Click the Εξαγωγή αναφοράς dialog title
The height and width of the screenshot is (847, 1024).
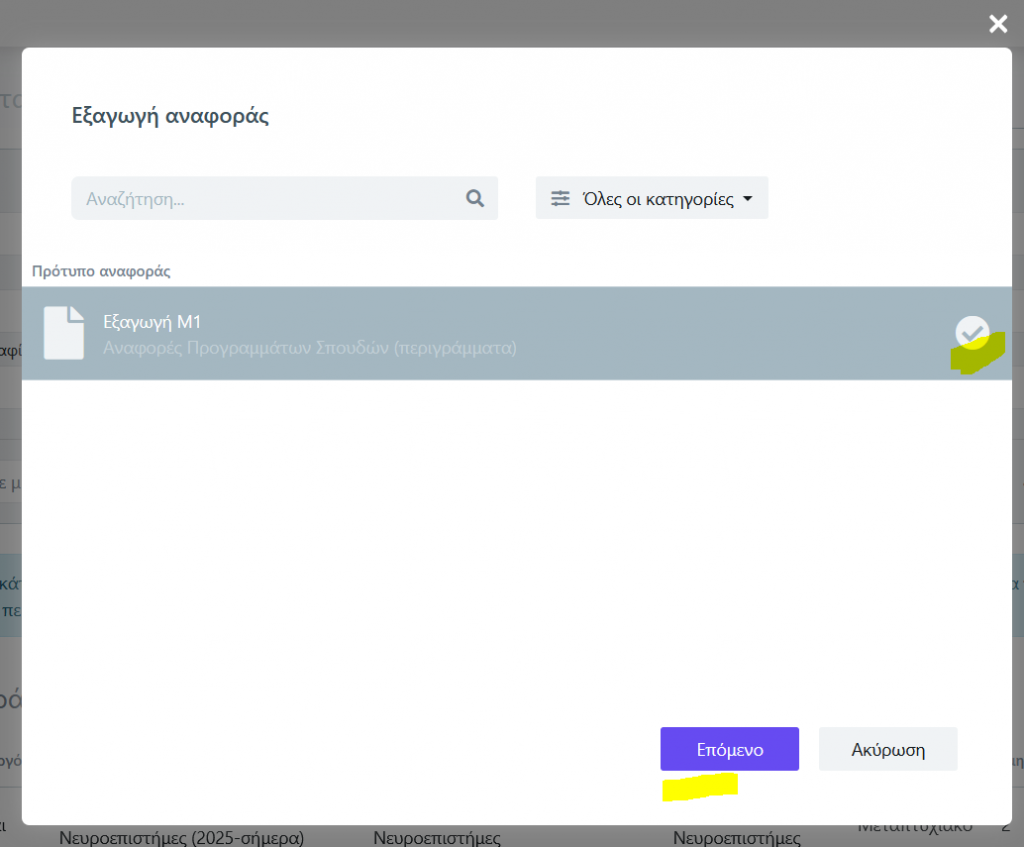(170, 115)
